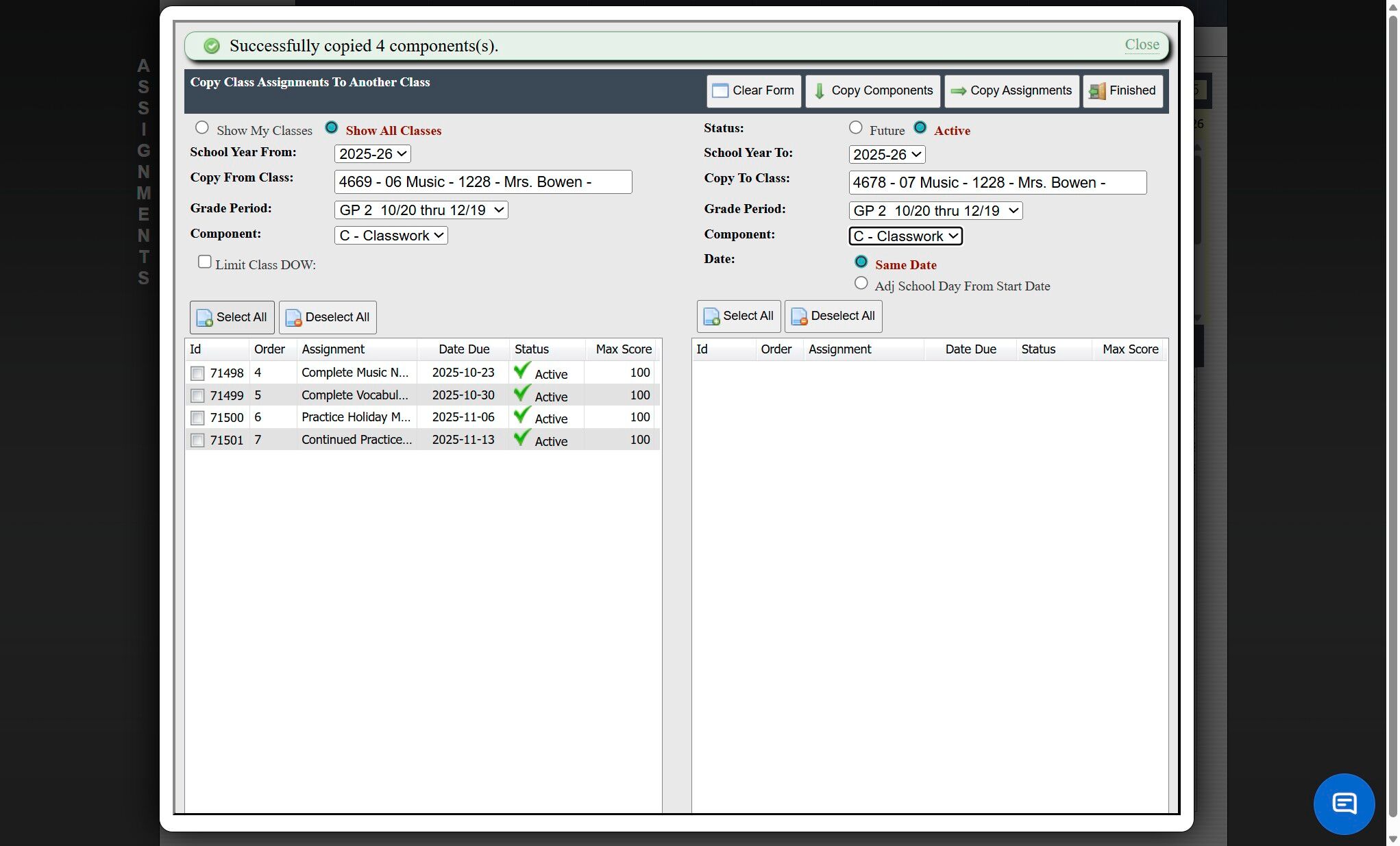1400x846 pixels.
Task: Open the School Year From dropdown
Action: pyautogui.click(x=372, y=154)
